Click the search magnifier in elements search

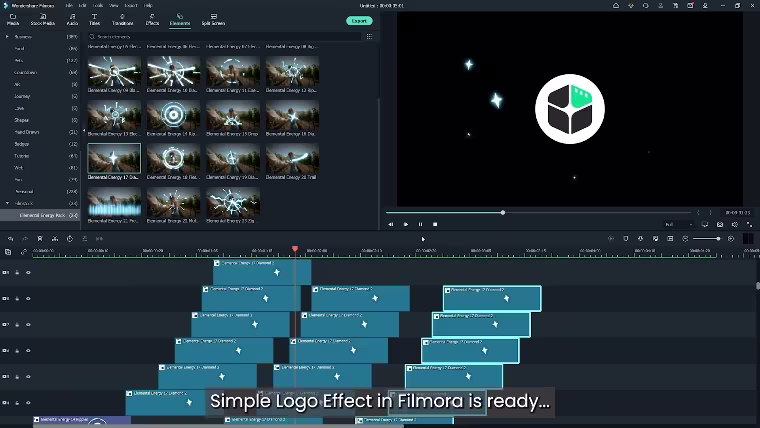point(92,36)
